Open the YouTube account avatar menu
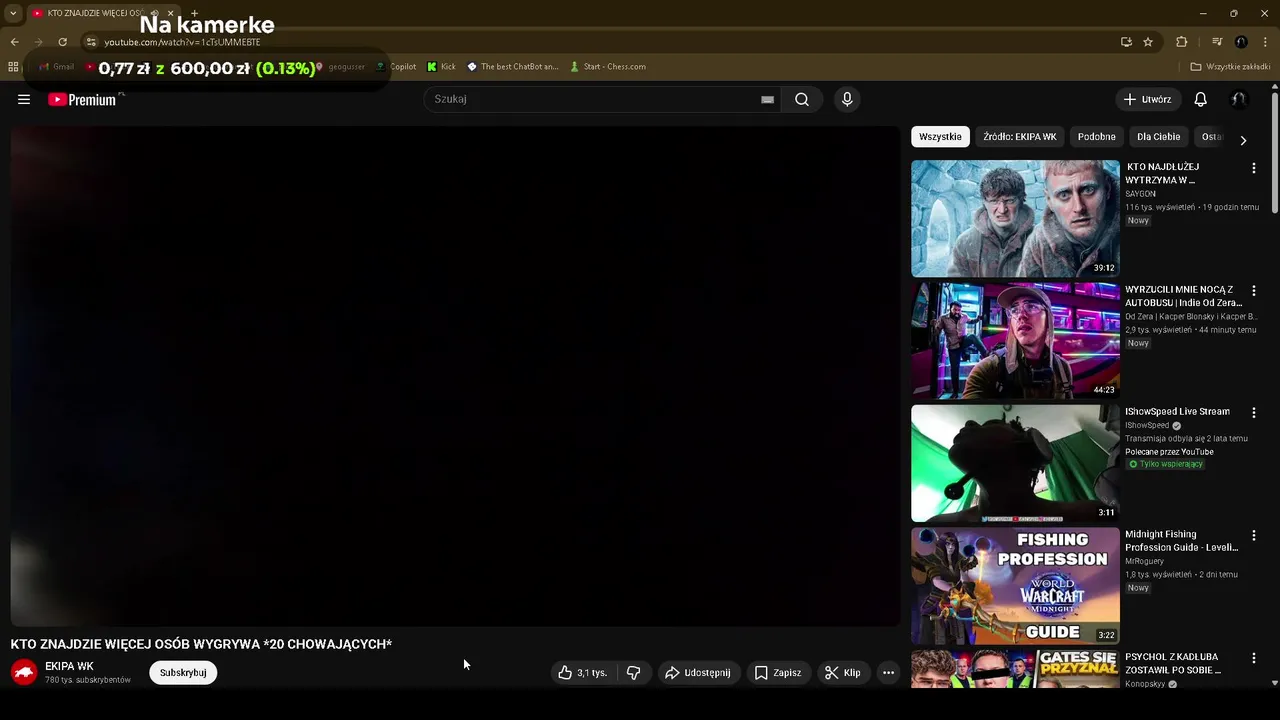Screen dimensions: 1280x720 coord(1238,99)
